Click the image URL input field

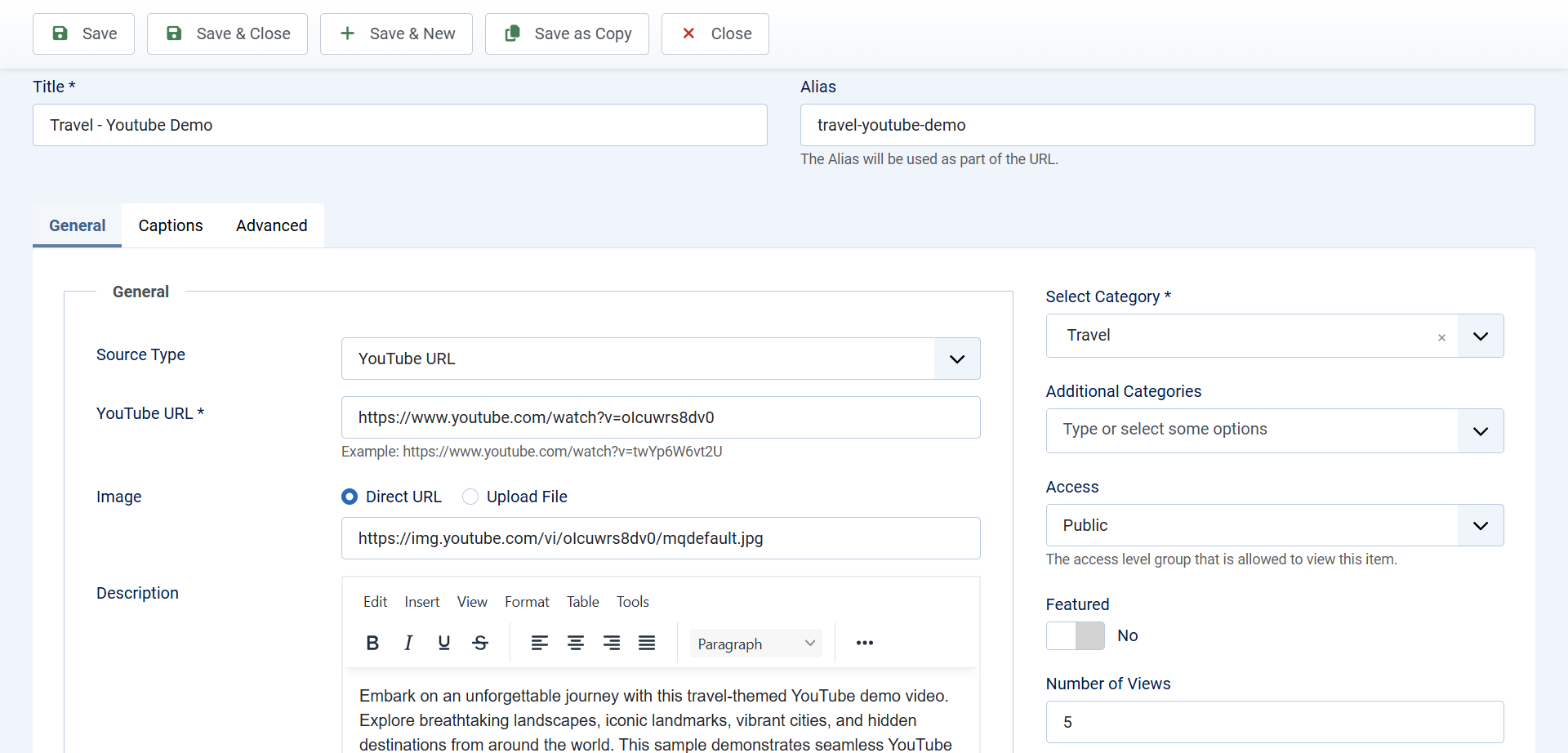click(x=661, y=538)
